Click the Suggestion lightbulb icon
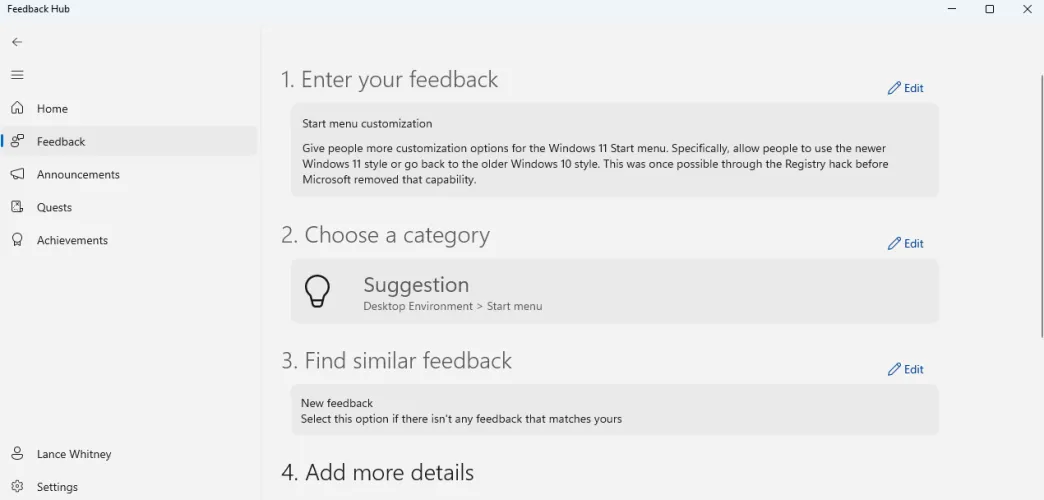This screenshot has width=1044, height=500. [317, 291]
